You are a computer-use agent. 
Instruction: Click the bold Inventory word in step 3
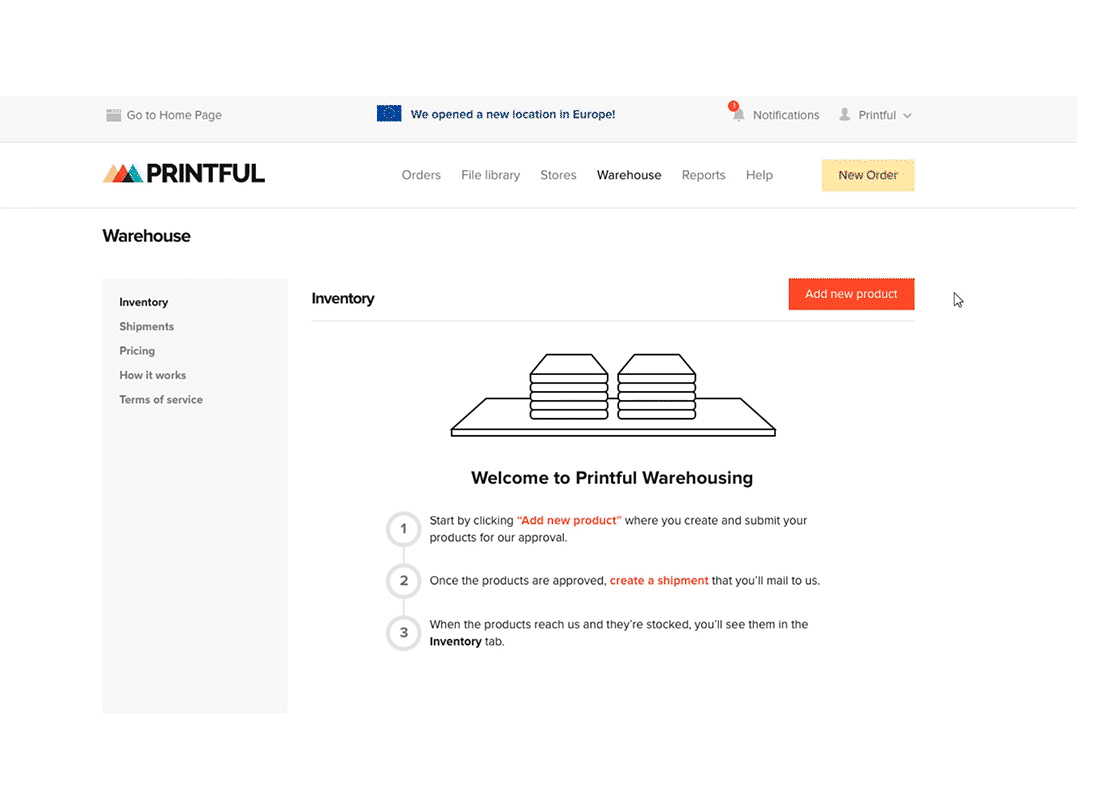pyautogui.click(x=455, y=642)
